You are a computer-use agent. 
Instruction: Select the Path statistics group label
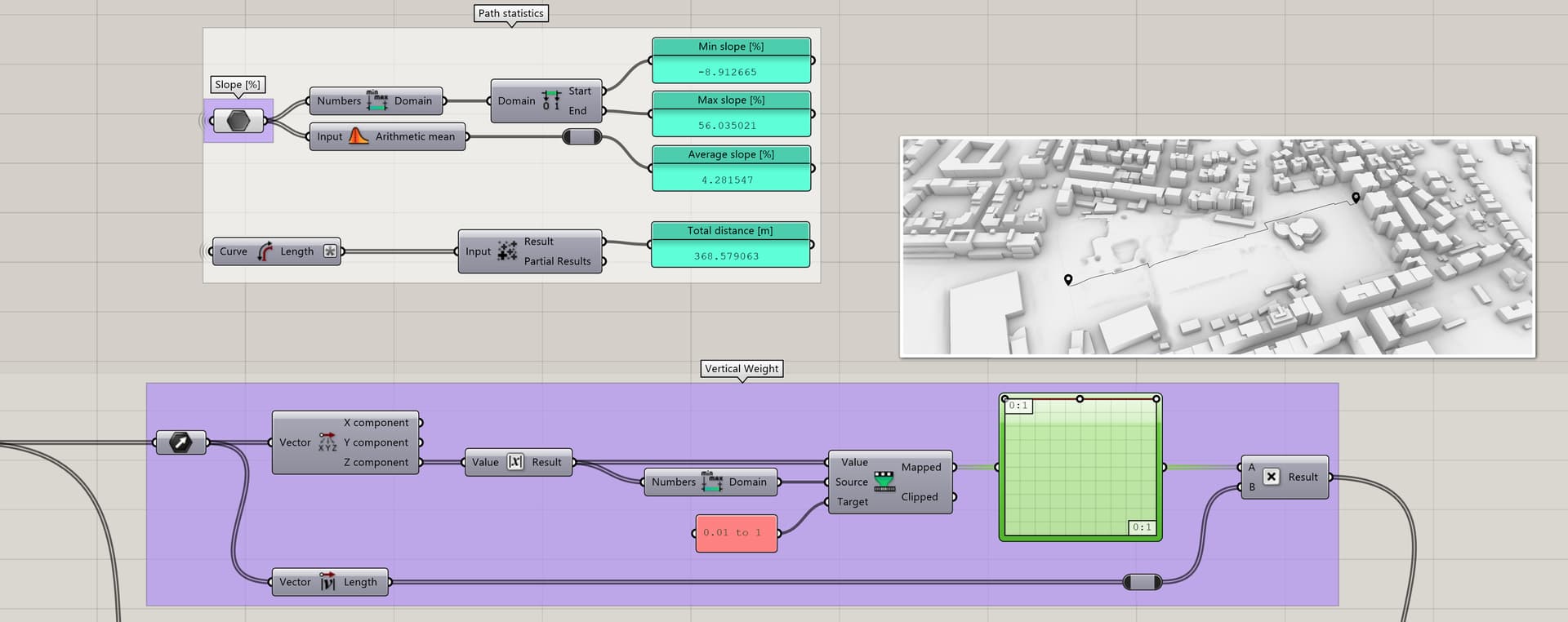coord(510,13)
